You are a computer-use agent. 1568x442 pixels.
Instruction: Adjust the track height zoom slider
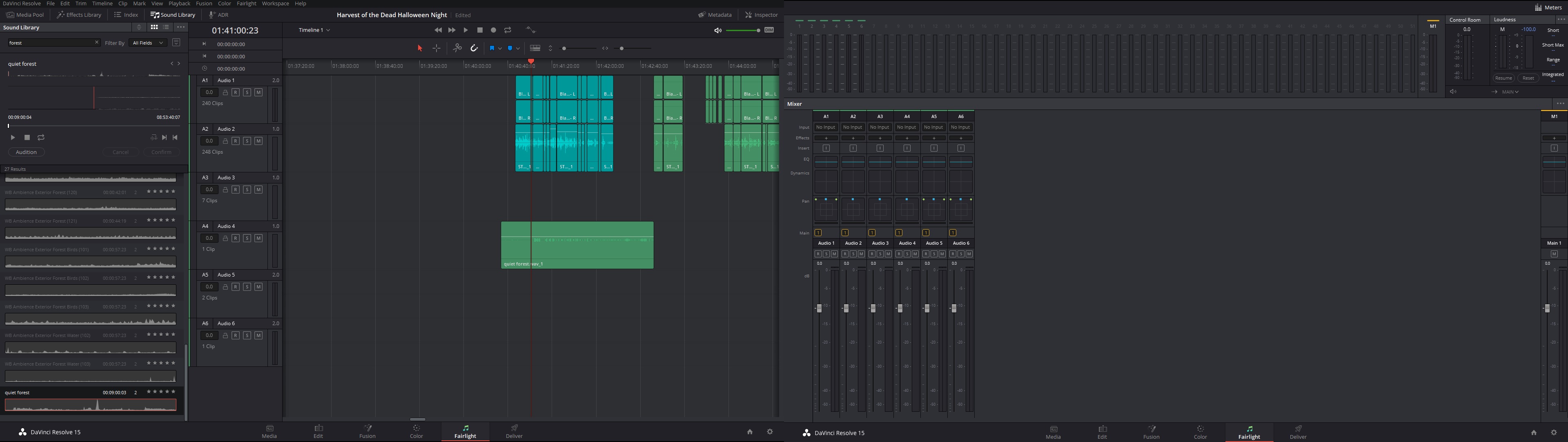579,48
